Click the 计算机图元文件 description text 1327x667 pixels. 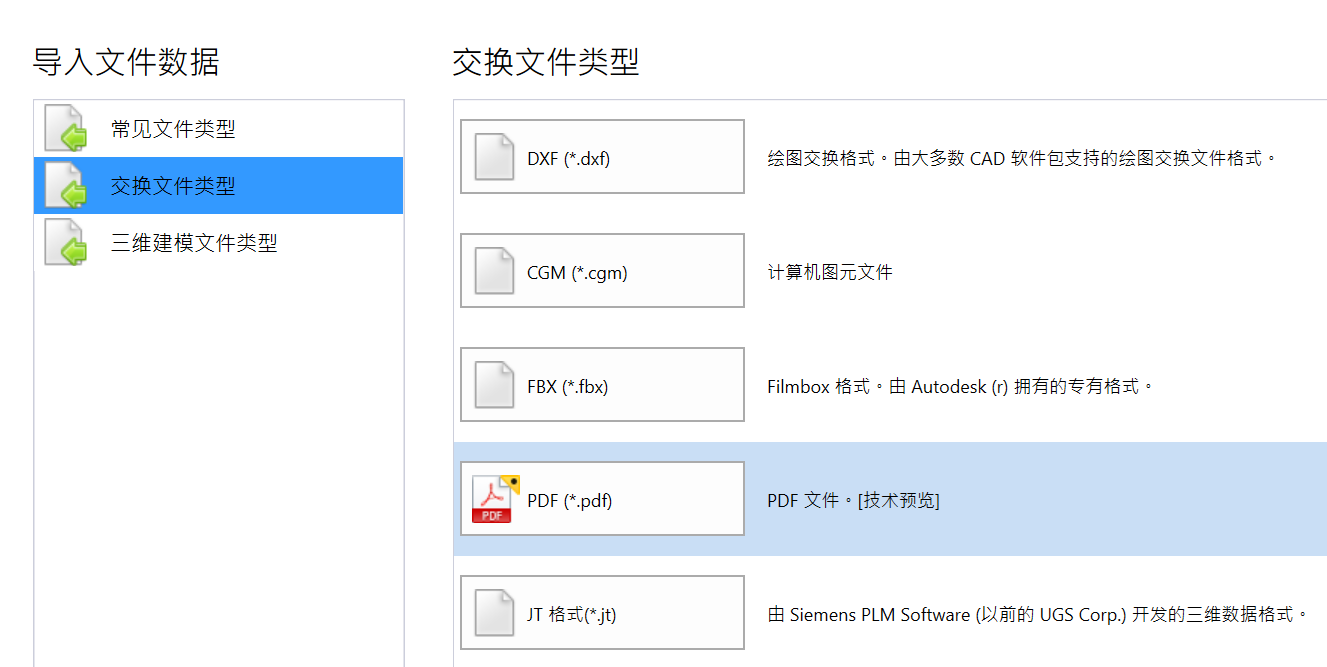pyautogui.click(x=830, y=272)
